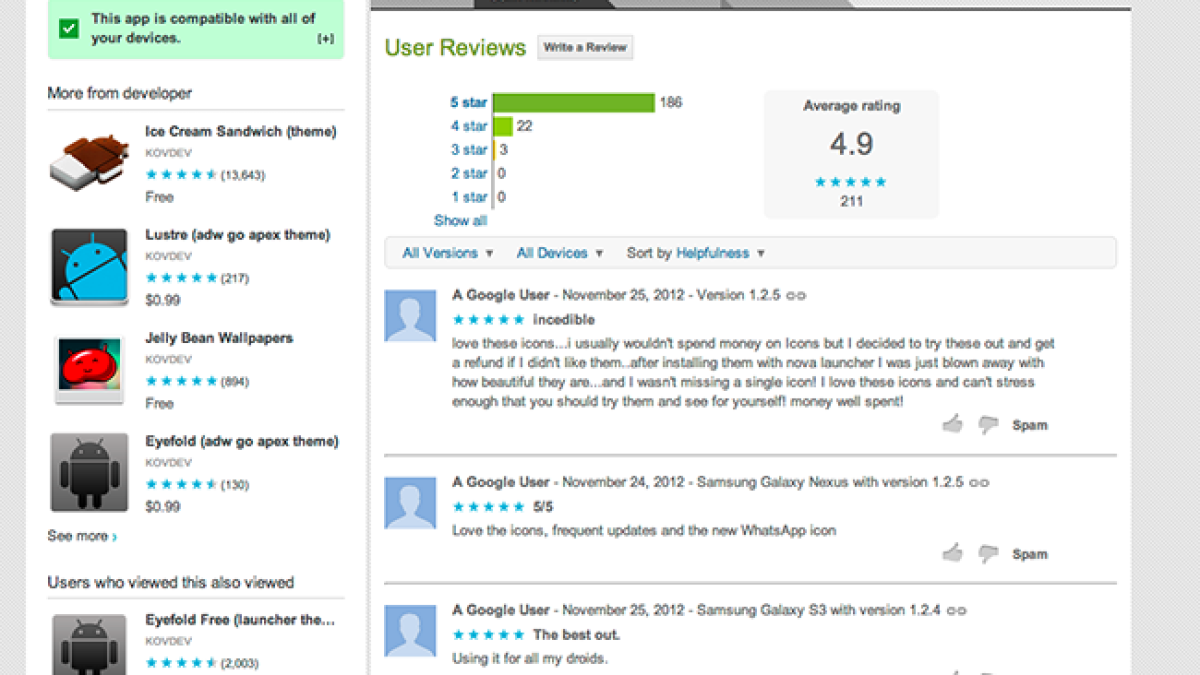Give thumbs down to the 'incedible' review
The width and height of the screenshot is (1200, 675).
pos(988,425)
